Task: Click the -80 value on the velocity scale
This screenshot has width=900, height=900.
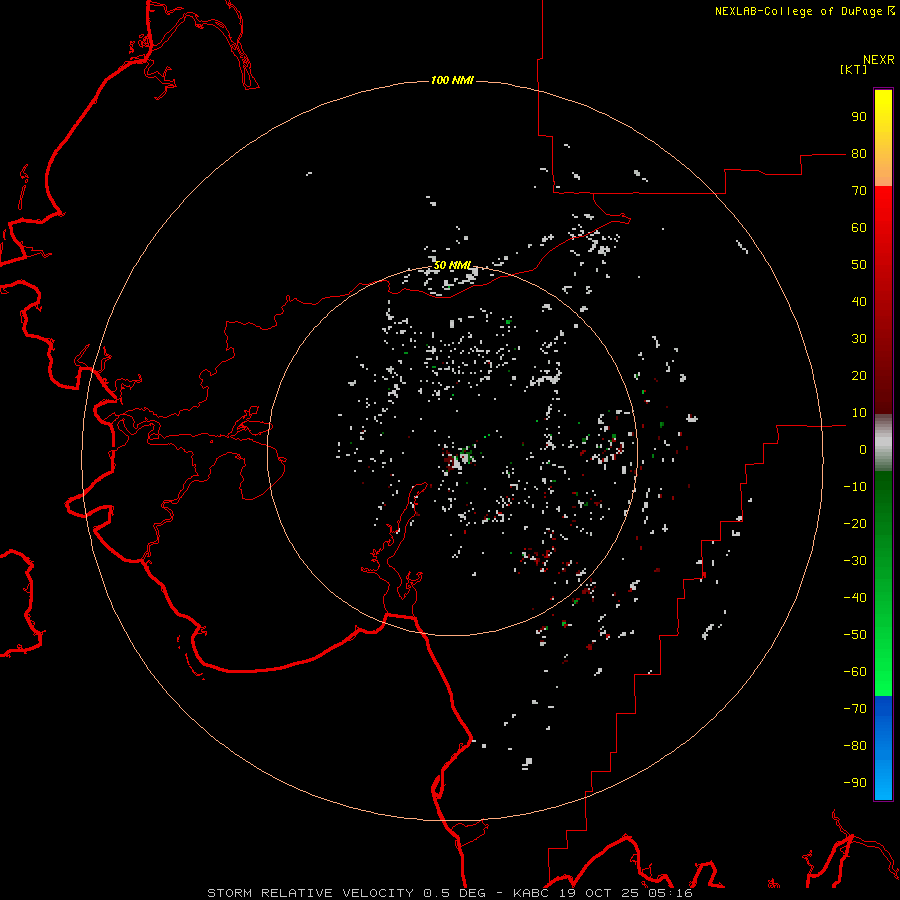Action: pyautogui.click(x=855, y=746)
